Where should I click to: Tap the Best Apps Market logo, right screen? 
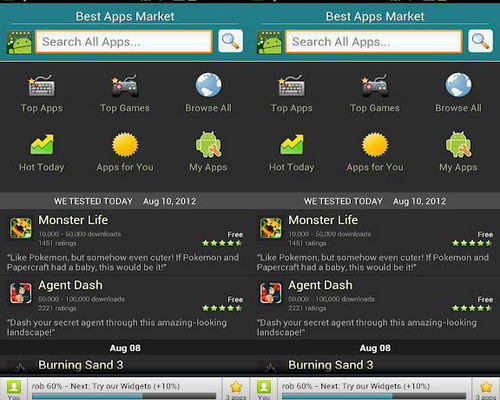(269, 42)
